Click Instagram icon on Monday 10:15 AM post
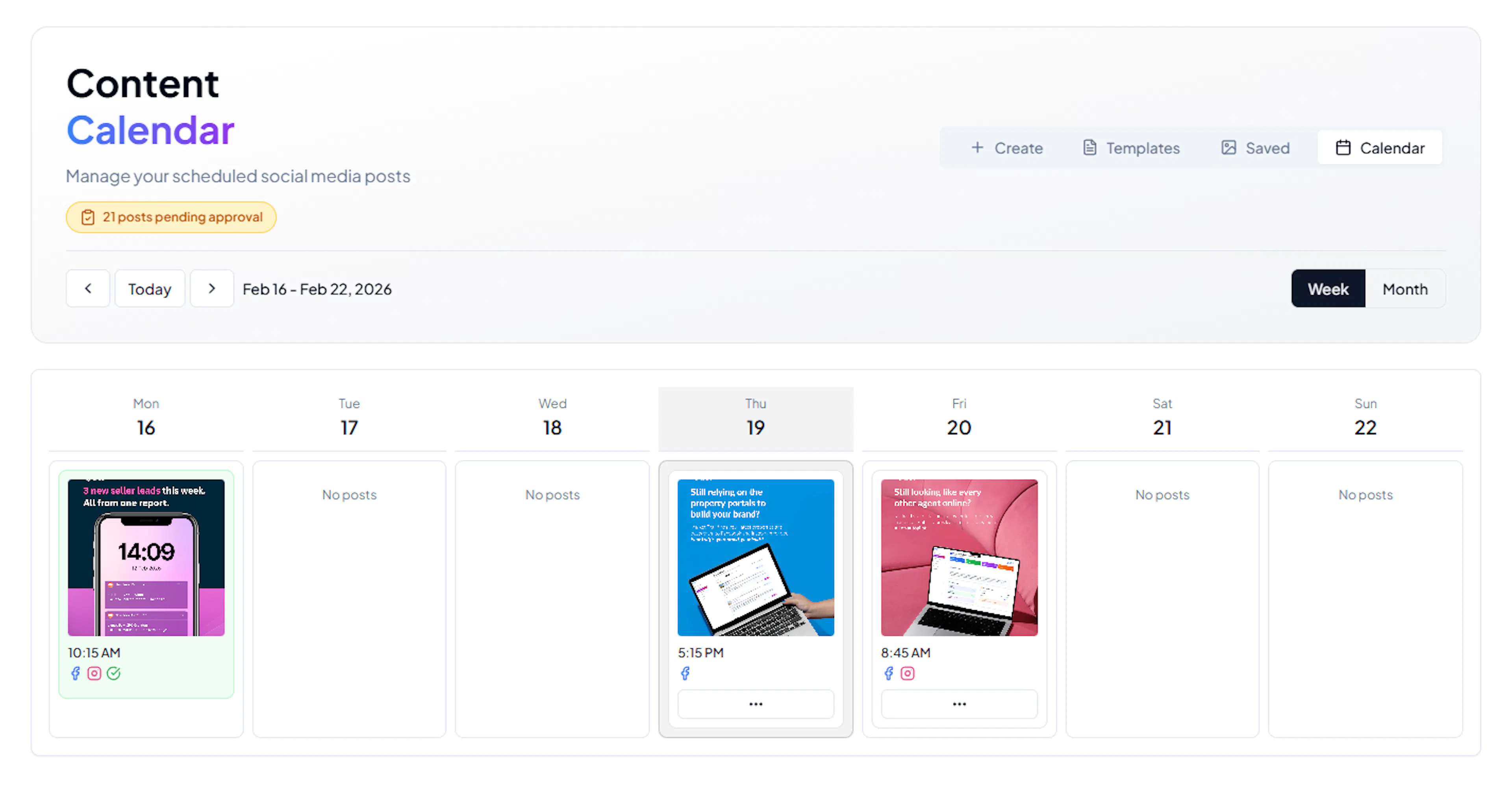1512x789 pixels. pos(94,673)
